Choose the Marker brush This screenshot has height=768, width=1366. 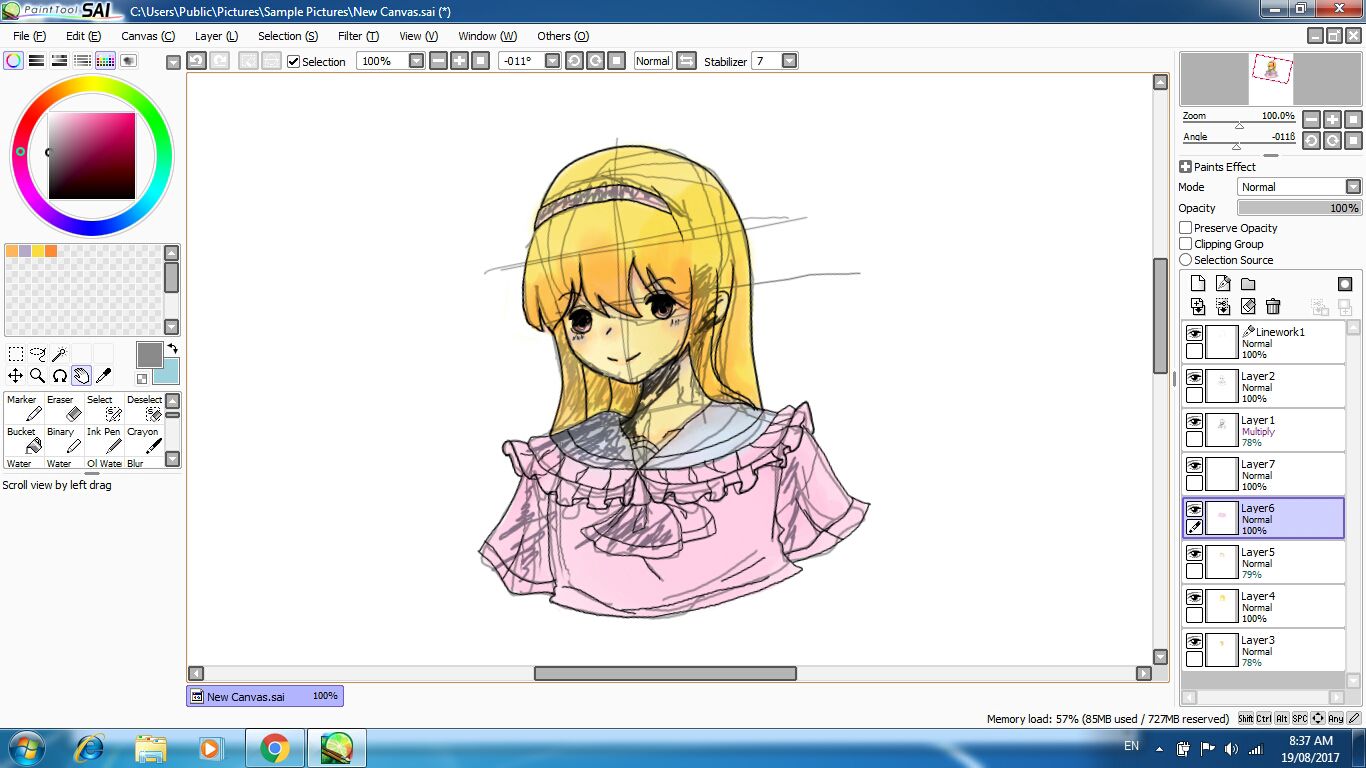click(x=24, y=408)
